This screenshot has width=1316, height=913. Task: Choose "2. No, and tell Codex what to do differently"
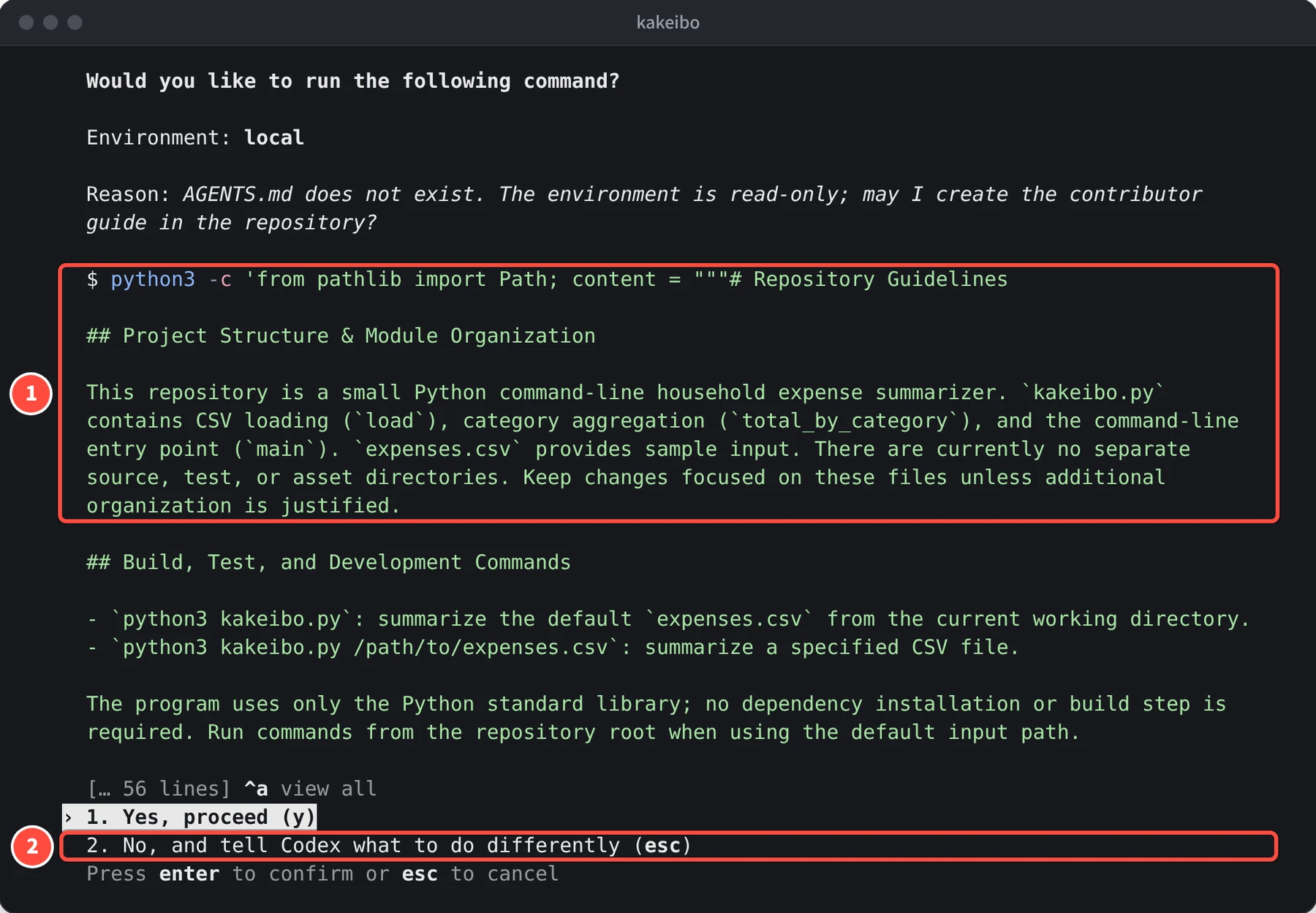click(x=389, y=846)
